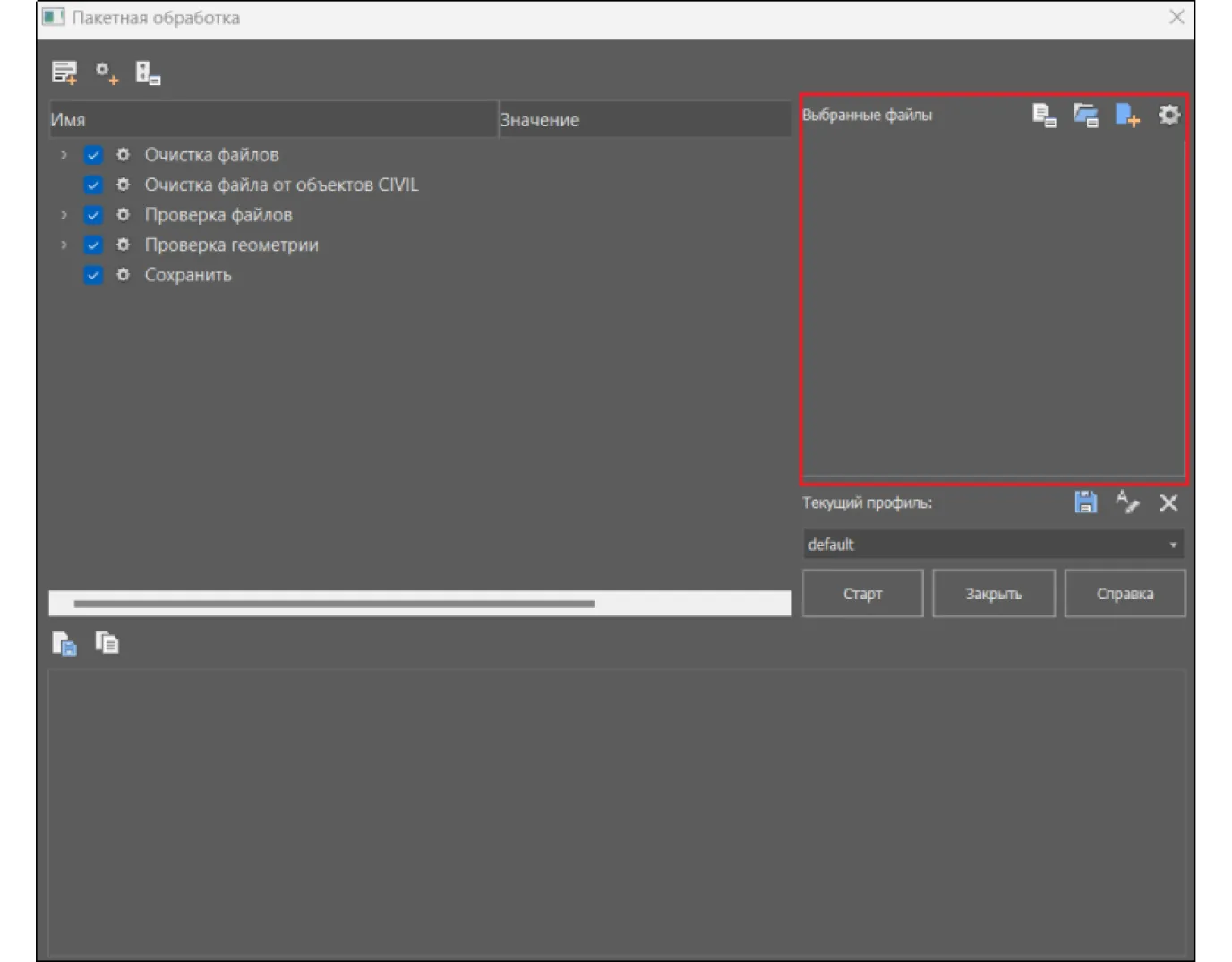Expand the Очистка файлов tree node
The height and width of the screenshot is (962, 1232).
click(64, 155)
